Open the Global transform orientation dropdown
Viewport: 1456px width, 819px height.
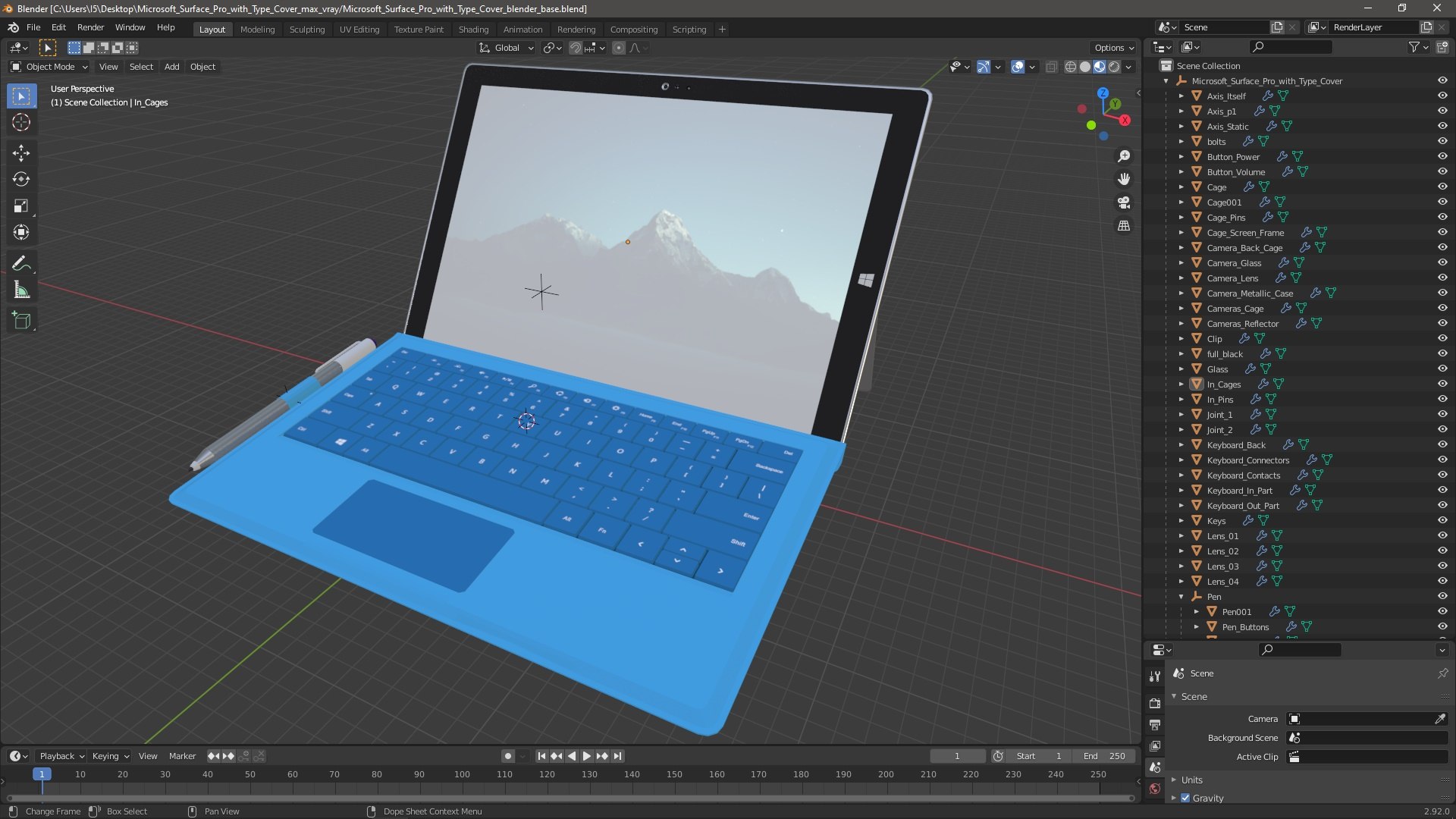click(507, 48)
